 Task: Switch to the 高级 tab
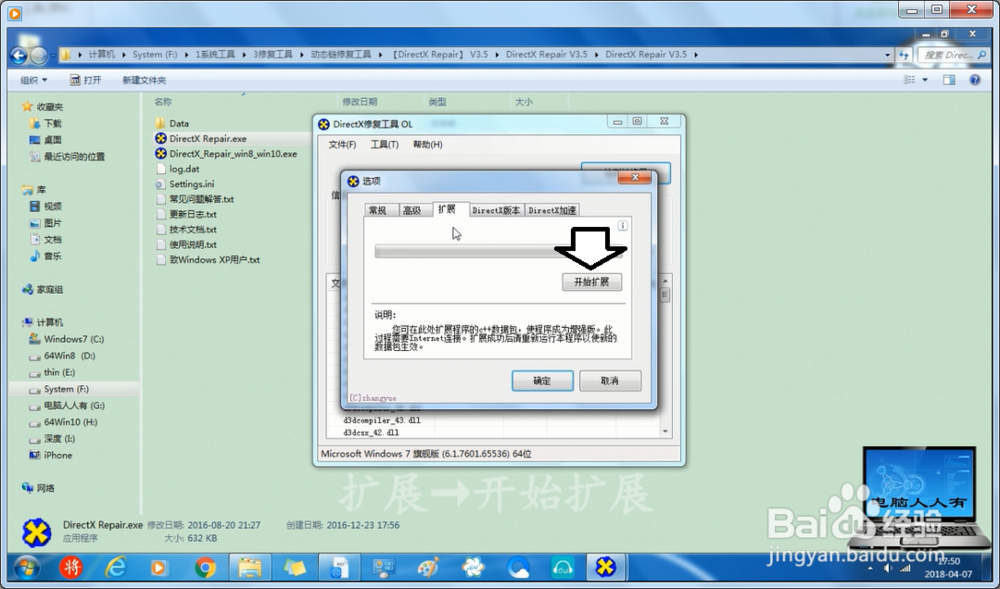tap(415, 210)
